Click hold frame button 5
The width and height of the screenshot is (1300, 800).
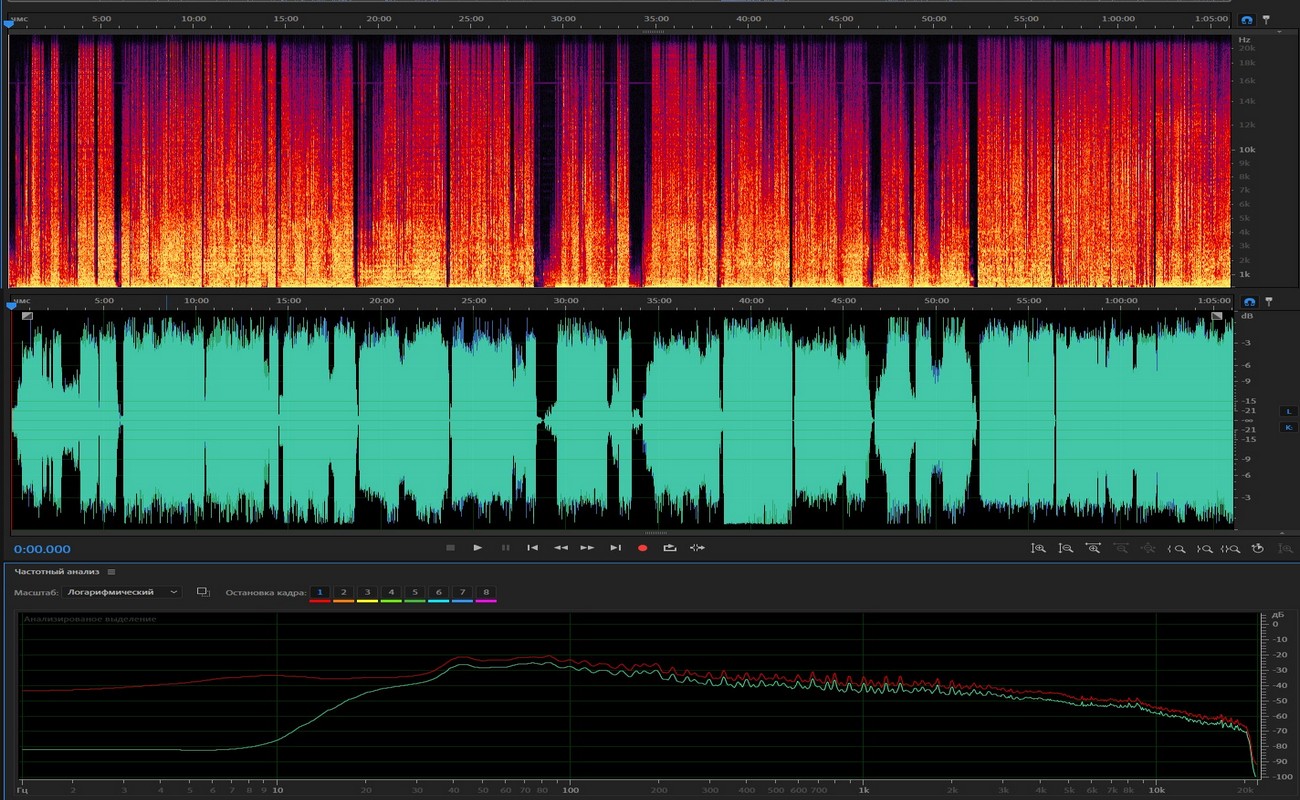[x=415, y=592]
